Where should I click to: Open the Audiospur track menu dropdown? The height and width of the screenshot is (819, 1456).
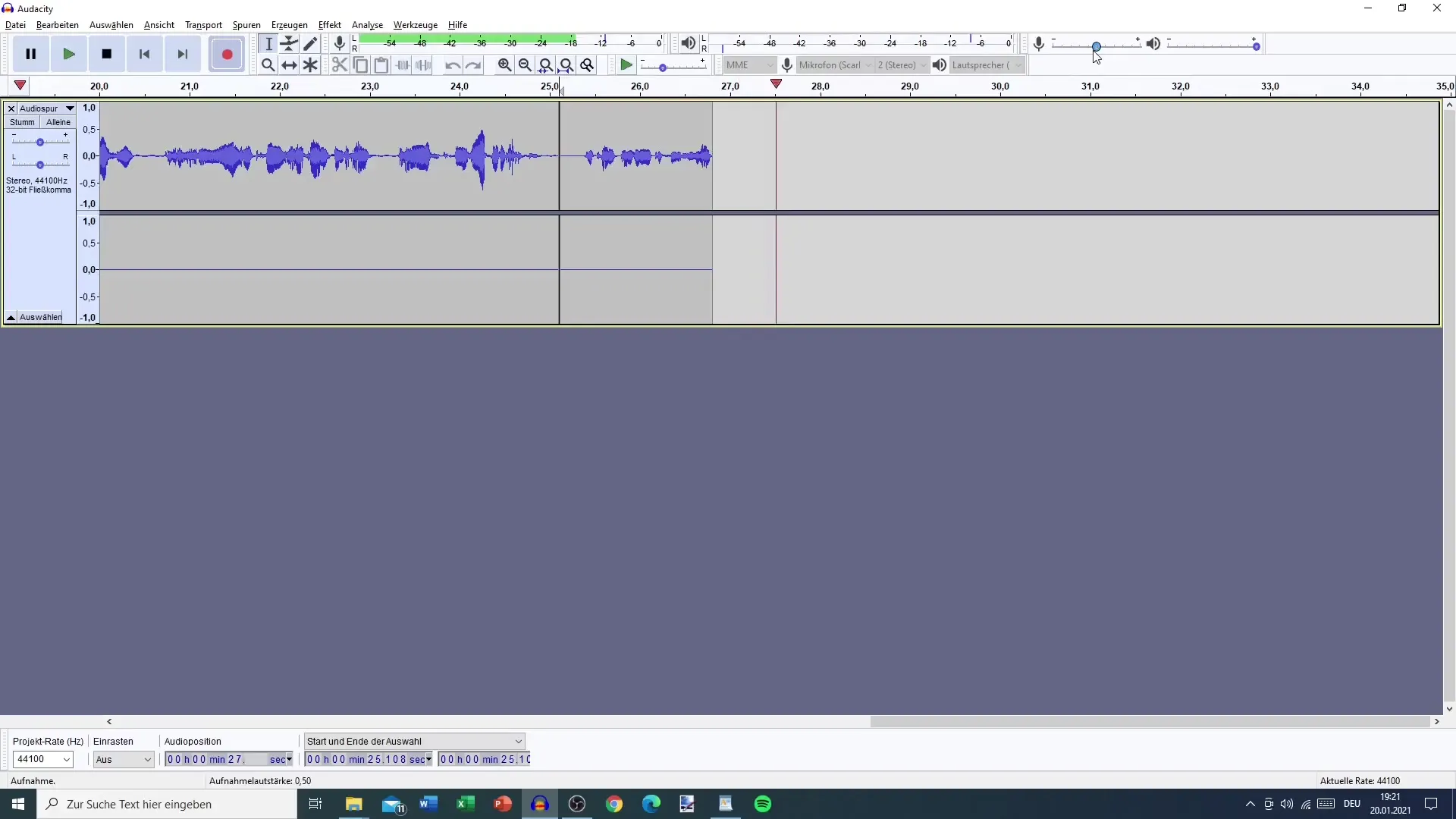(x=46, y=108)
